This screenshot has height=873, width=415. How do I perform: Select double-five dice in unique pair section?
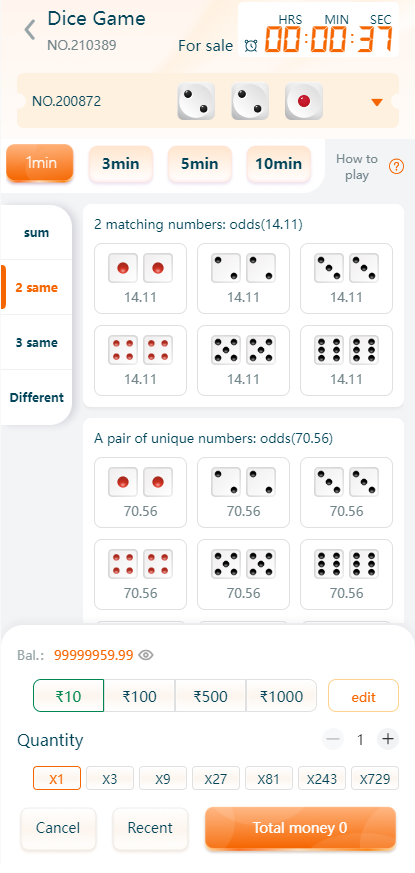click(243, 574)
